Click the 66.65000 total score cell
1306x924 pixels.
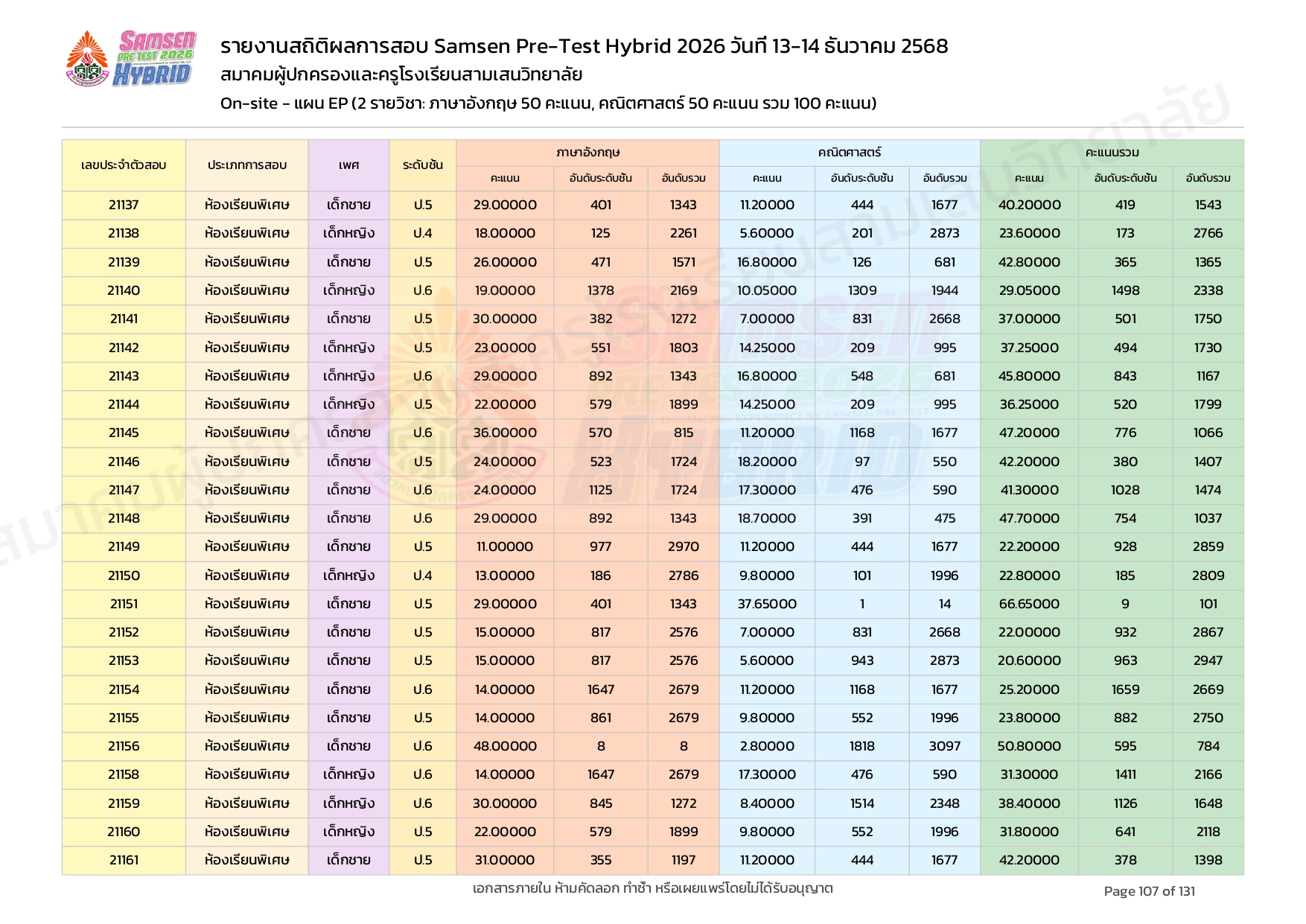1029,604
